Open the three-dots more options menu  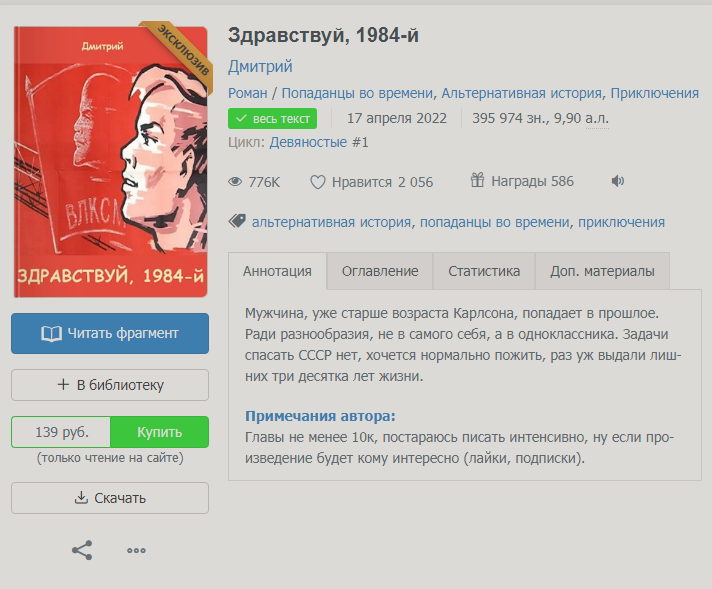[x=136, y=550]
